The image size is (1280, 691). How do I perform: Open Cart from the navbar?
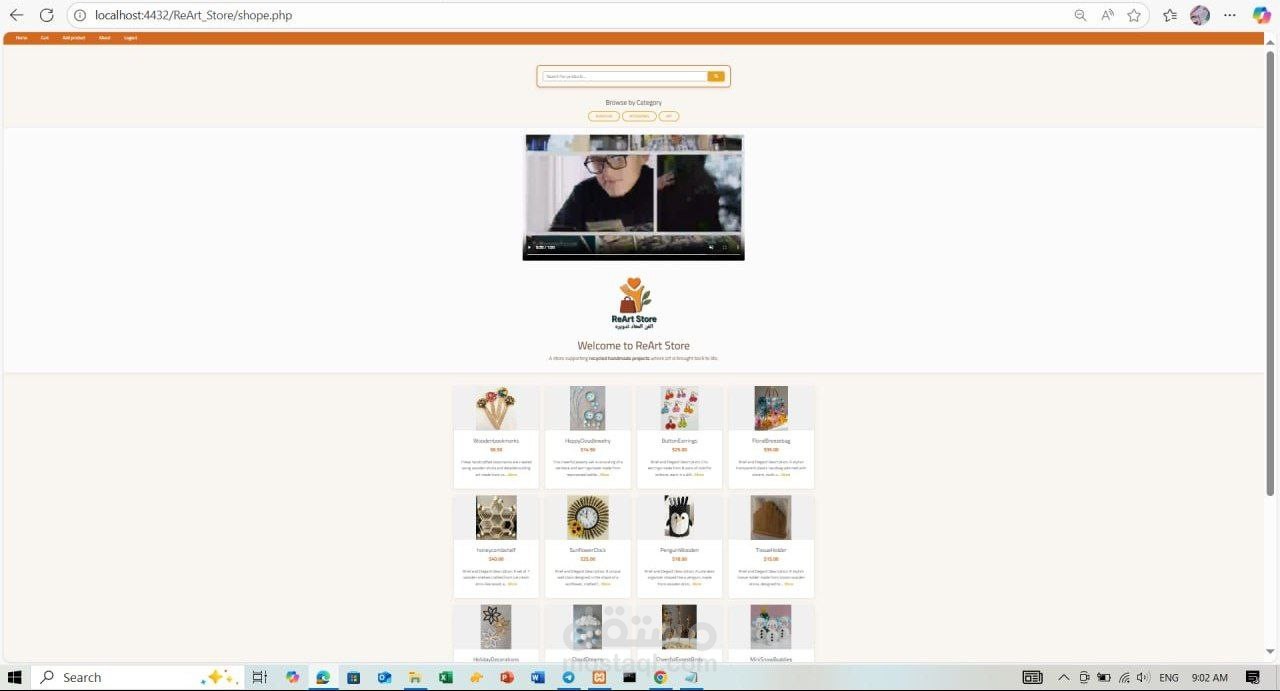[45, 38]
